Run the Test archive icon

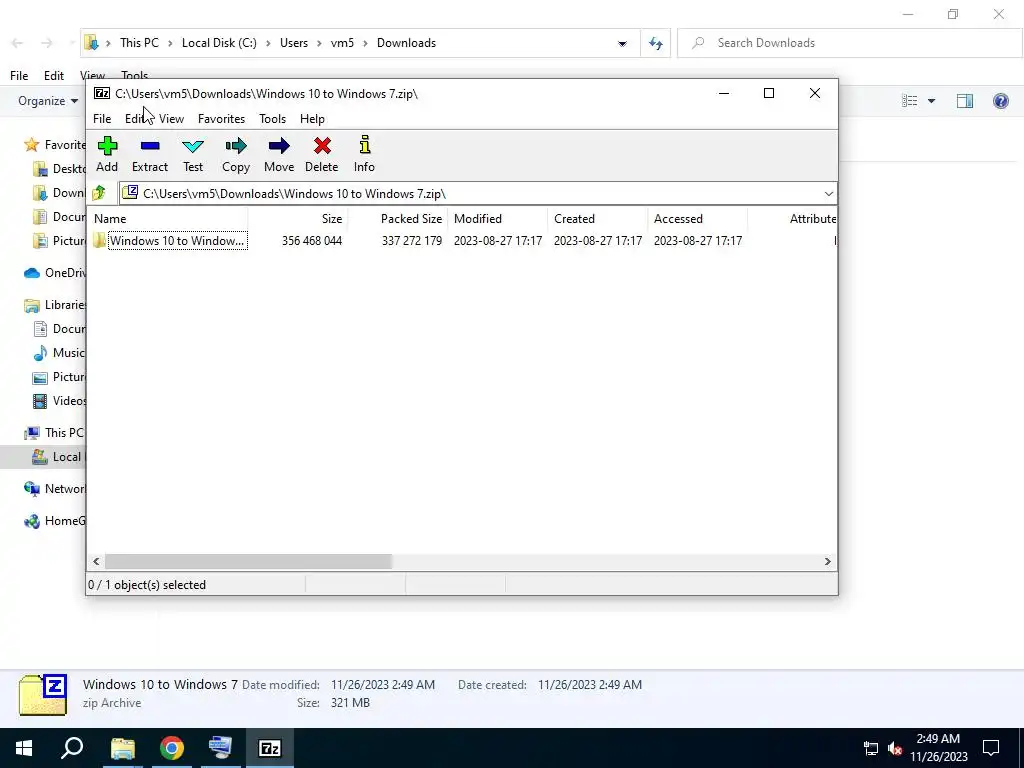(193, 155)
